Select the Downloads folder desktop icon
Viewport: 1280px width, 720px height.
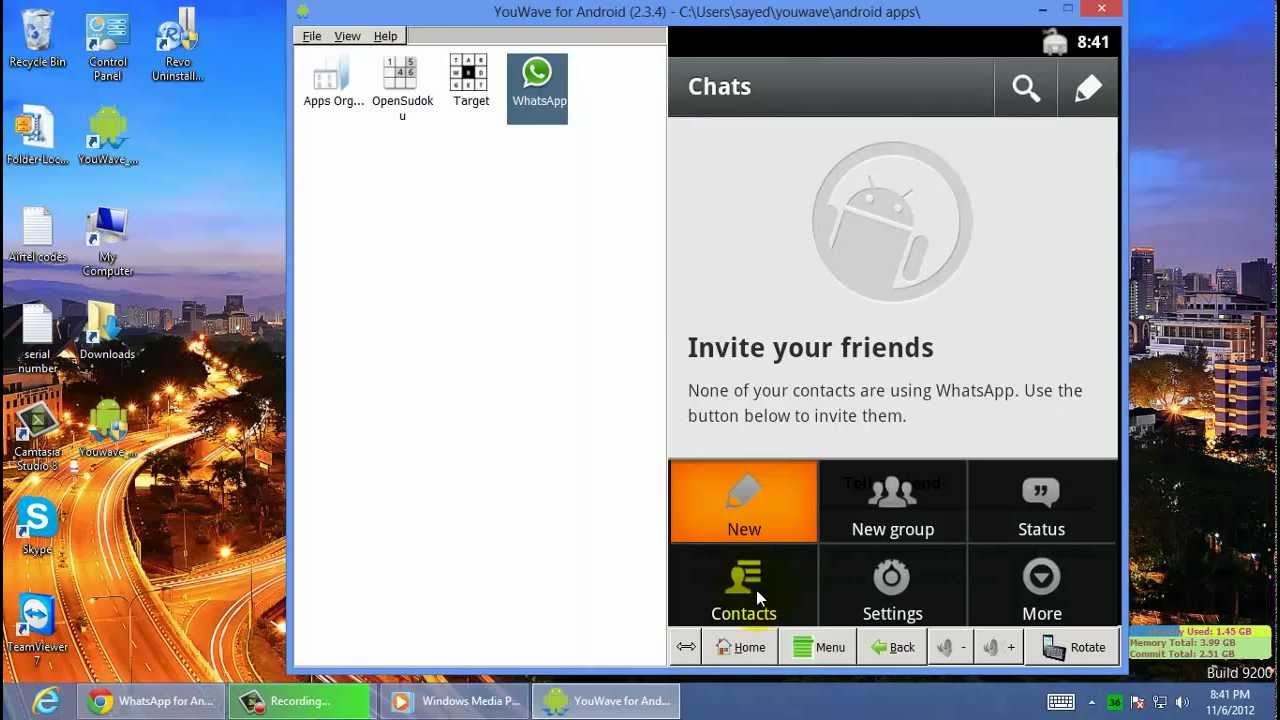click(107, 331)
